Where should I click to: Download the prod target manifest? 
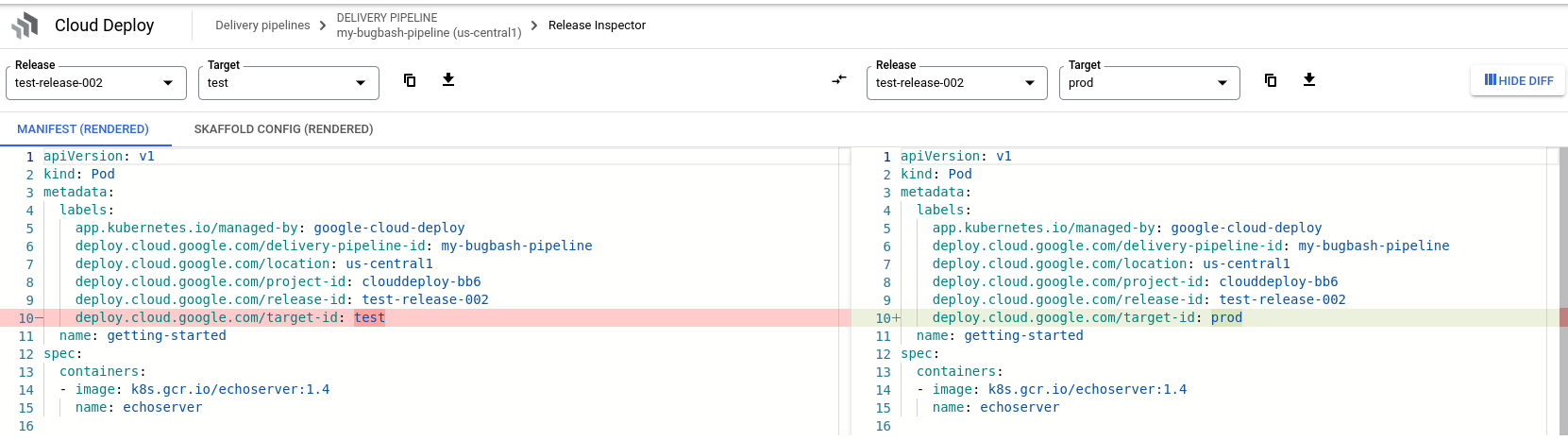point(1309,80)
